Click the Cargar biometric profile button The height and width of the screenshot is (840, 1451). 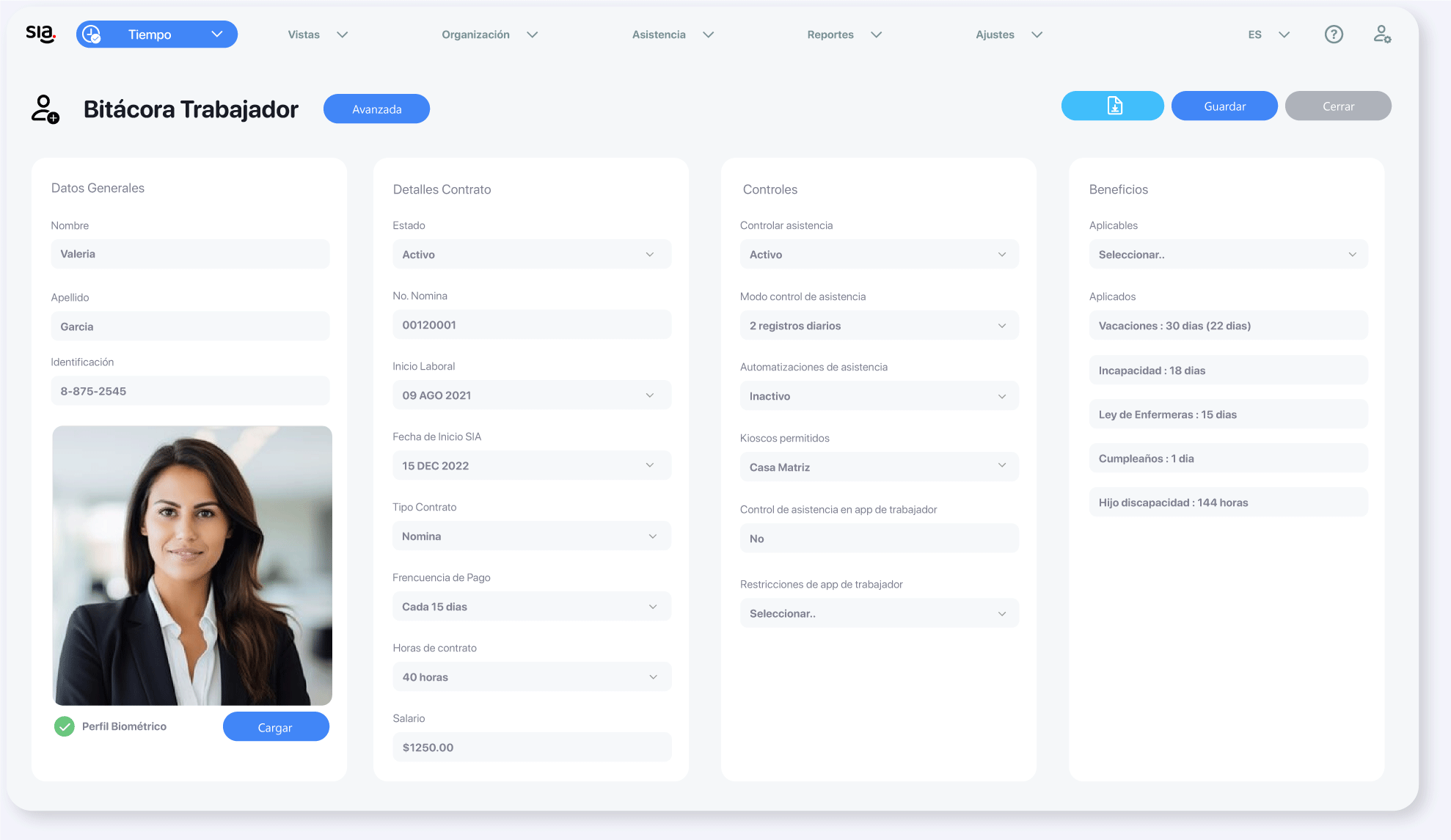coord(276,726)
